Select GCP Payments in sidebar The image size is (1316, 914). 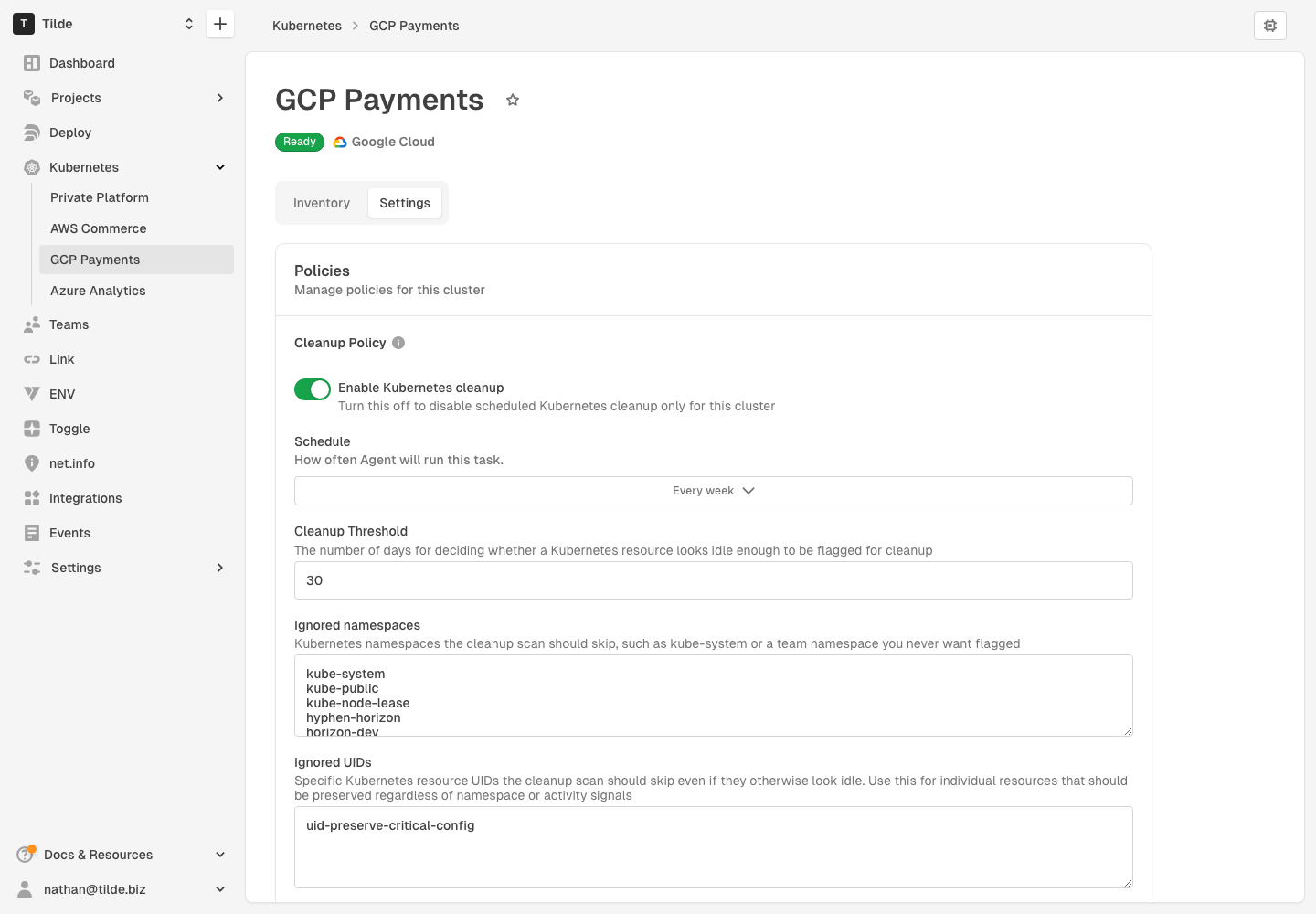point(136,260)
